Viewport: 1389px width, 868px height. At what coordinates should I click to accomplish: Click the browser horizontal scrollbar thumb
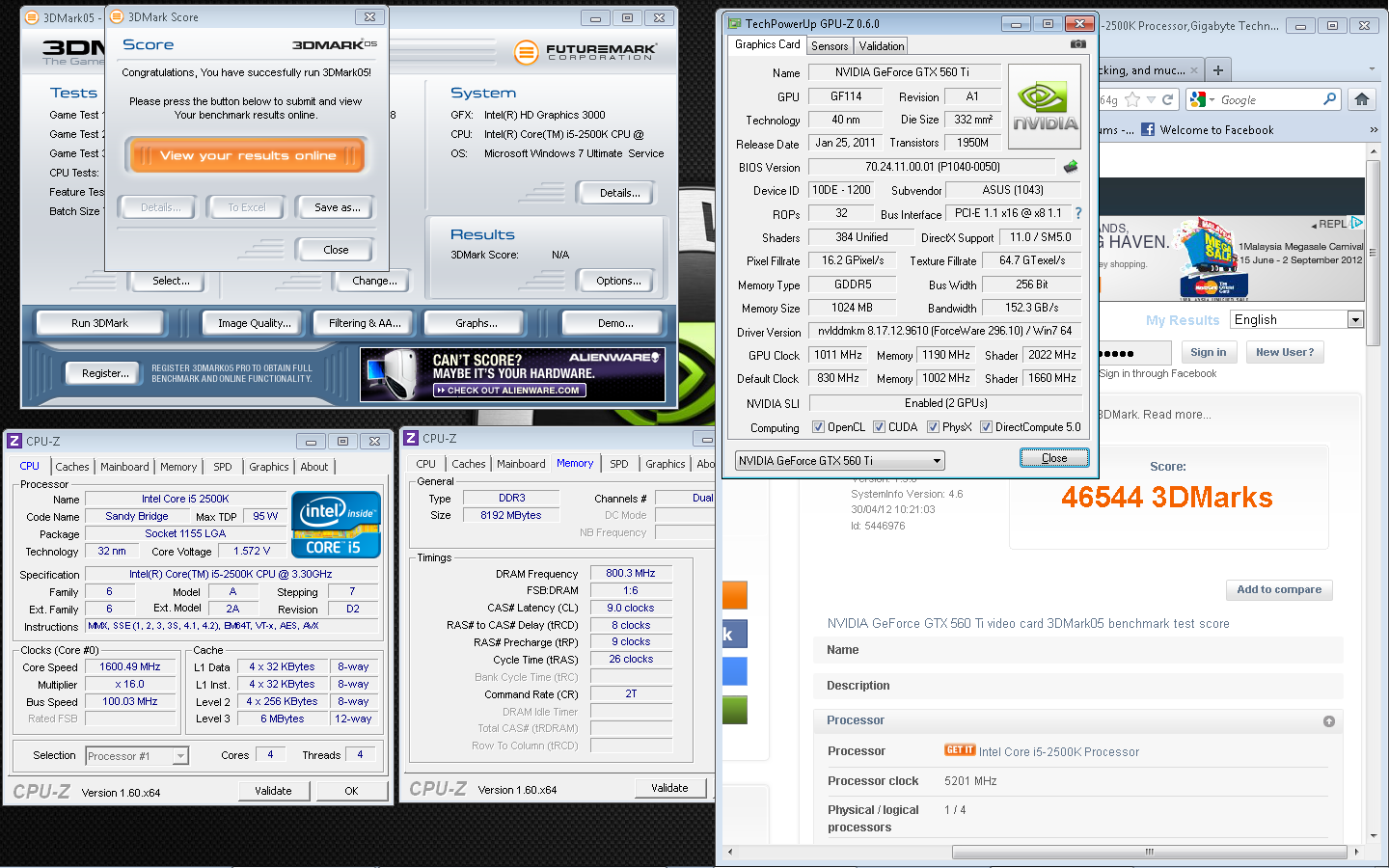1150,852
